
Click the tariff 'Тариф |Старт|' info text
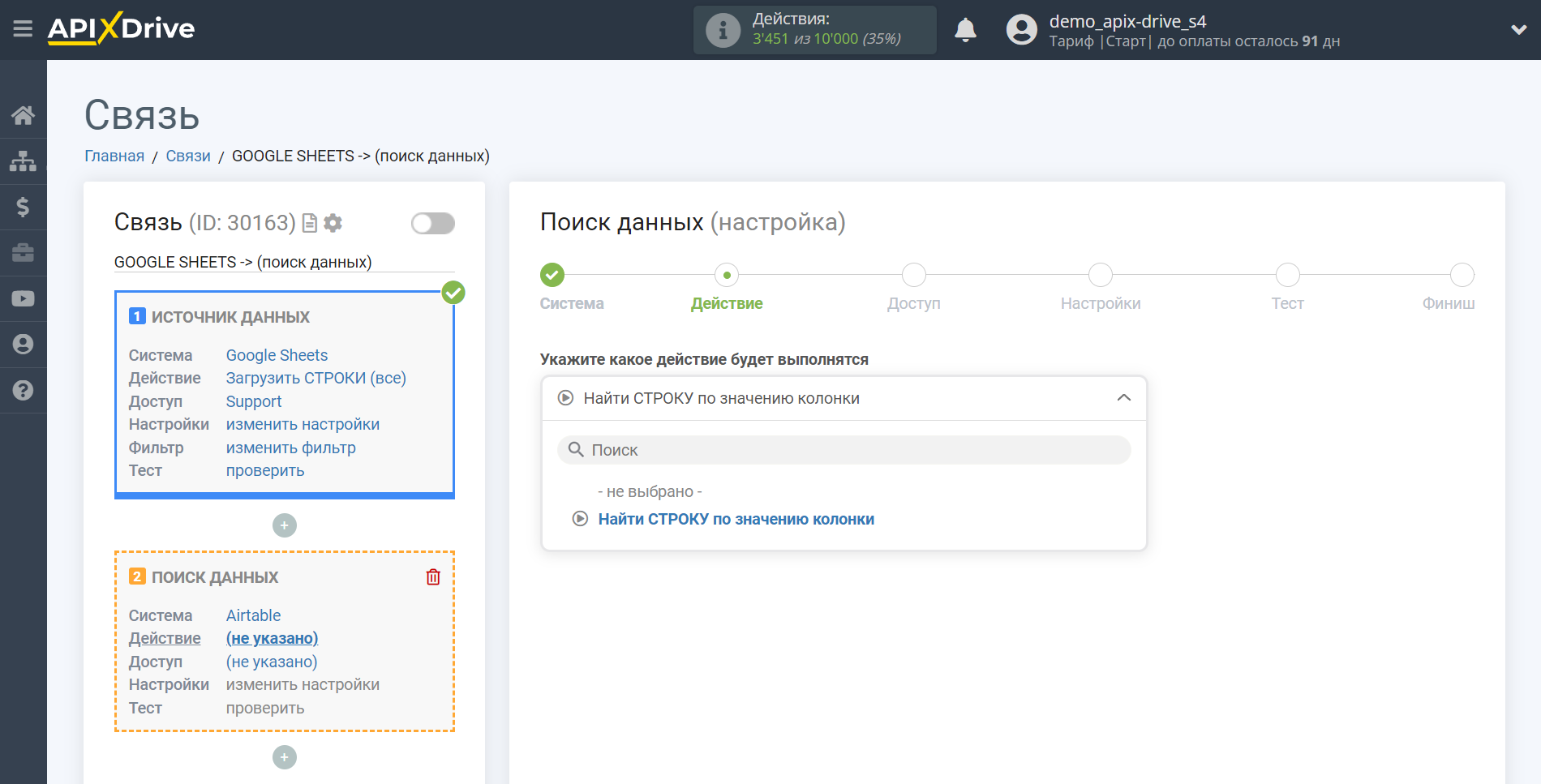[x=1100, y=41]
